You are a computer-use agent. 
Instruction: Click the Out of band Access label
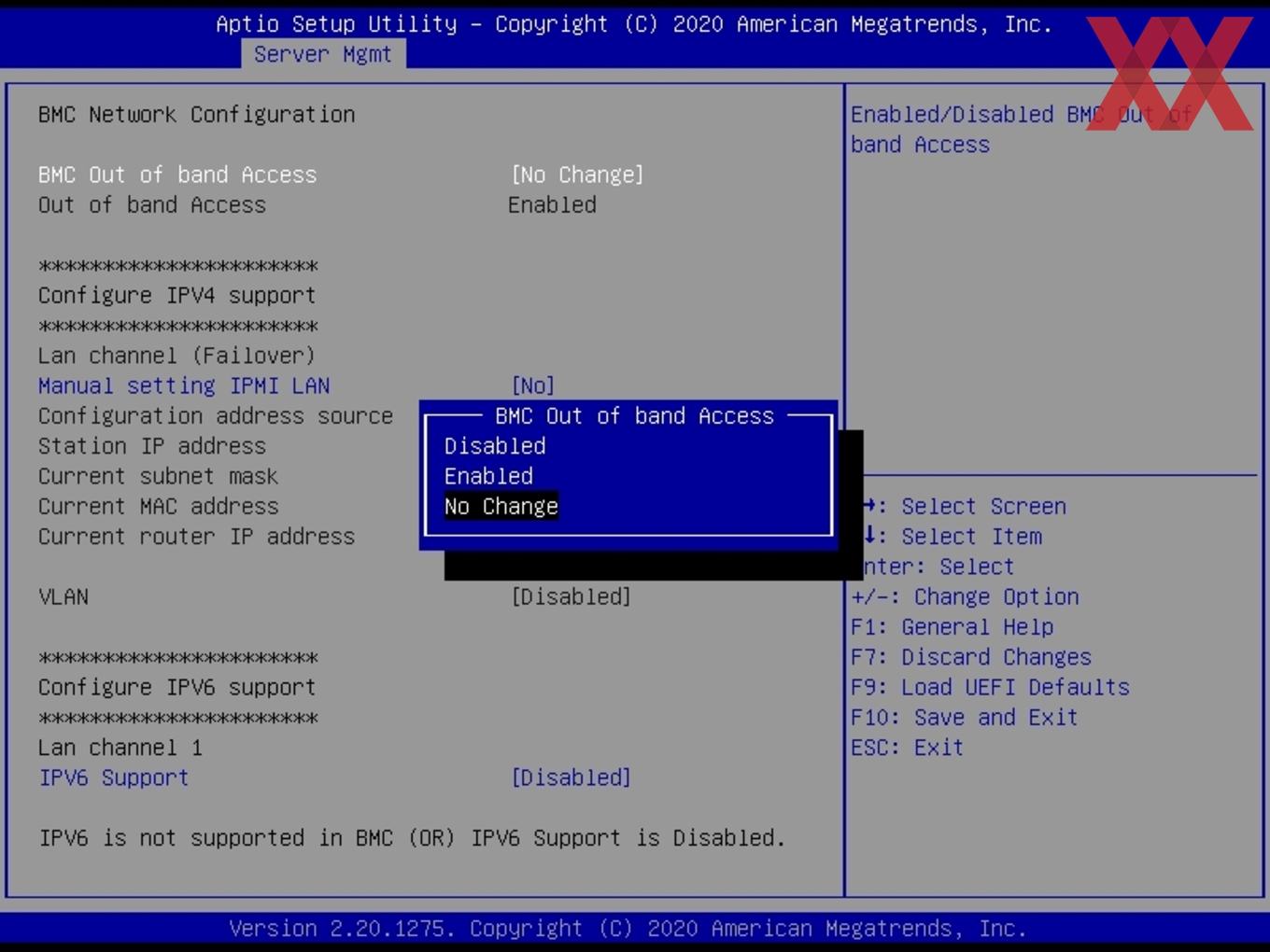point(152,204)
